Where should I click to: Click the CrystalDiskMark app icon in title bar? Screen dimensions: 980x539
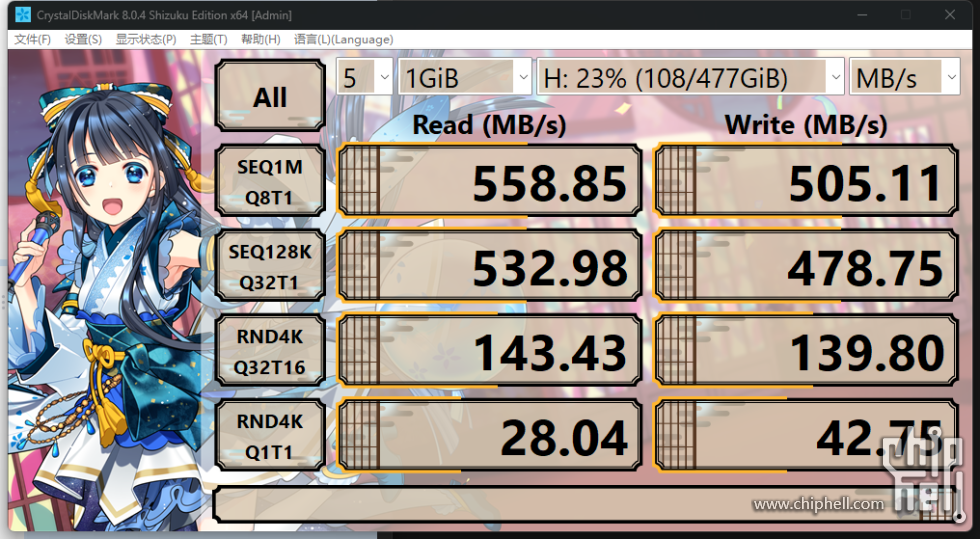pyautogui.click(x=22, y=15)
